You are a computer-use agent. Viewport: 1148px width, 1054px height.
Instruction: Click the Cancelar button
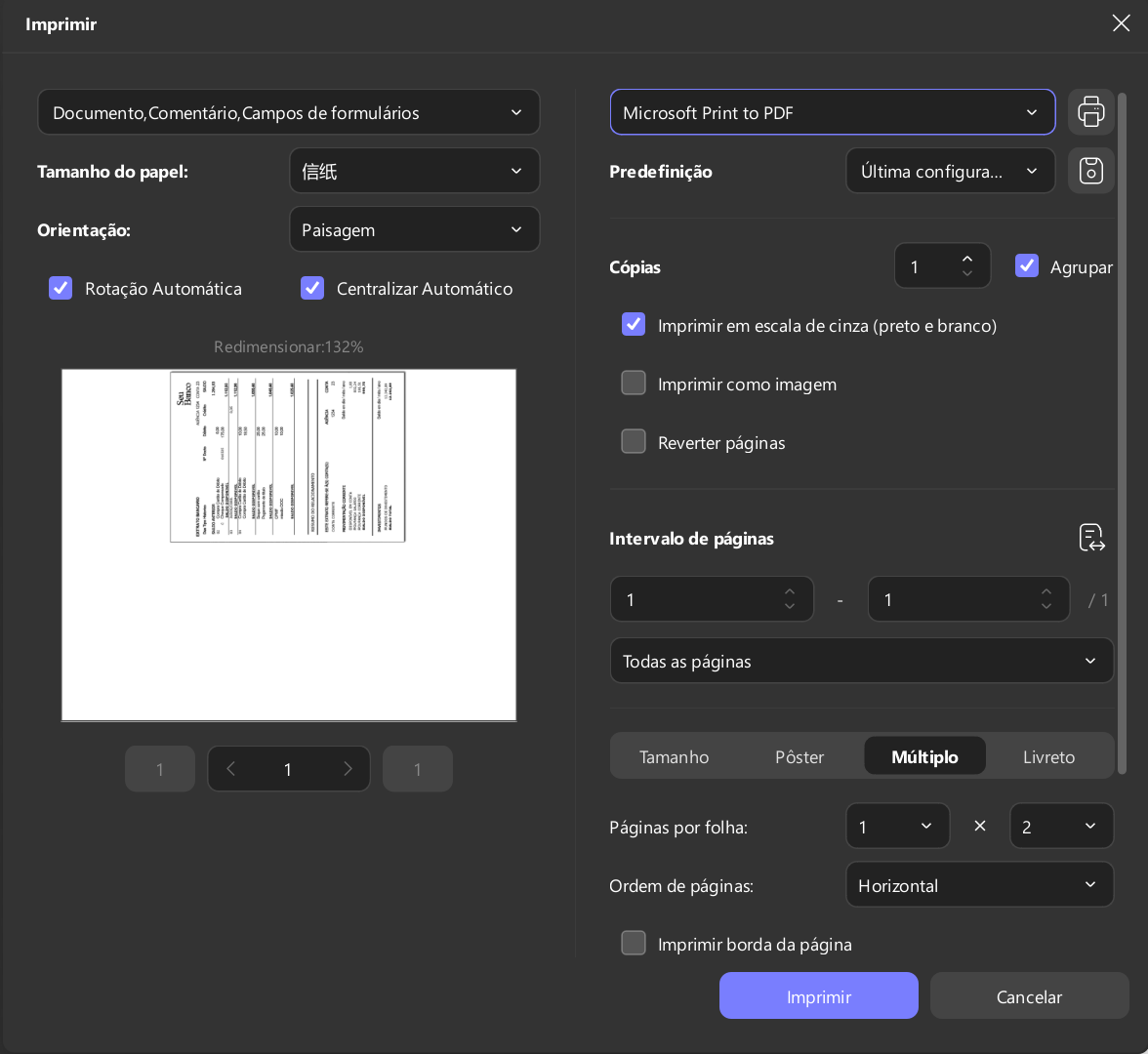pos(1029,996)
